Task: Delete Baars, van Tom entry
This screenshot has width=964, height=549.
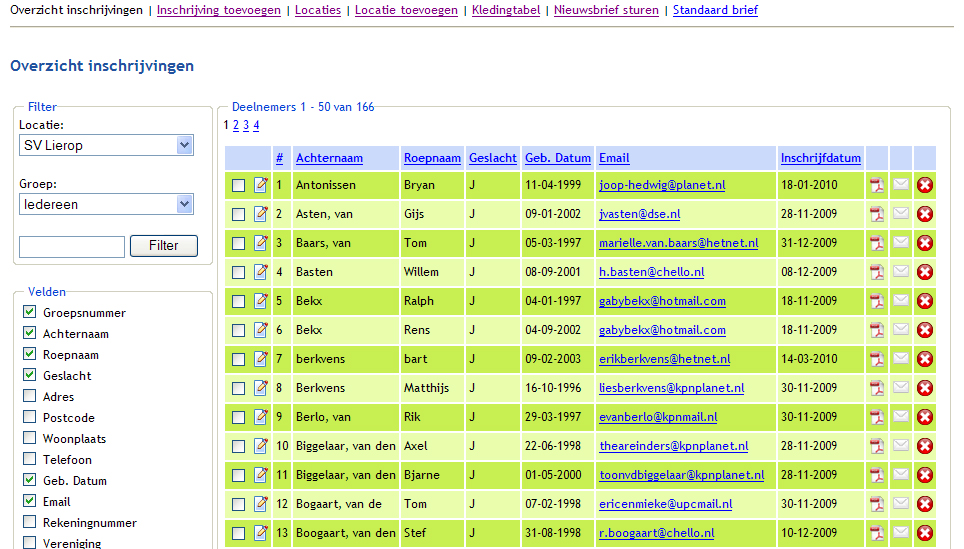Action: pyautogui.click(x=925, y=243)
